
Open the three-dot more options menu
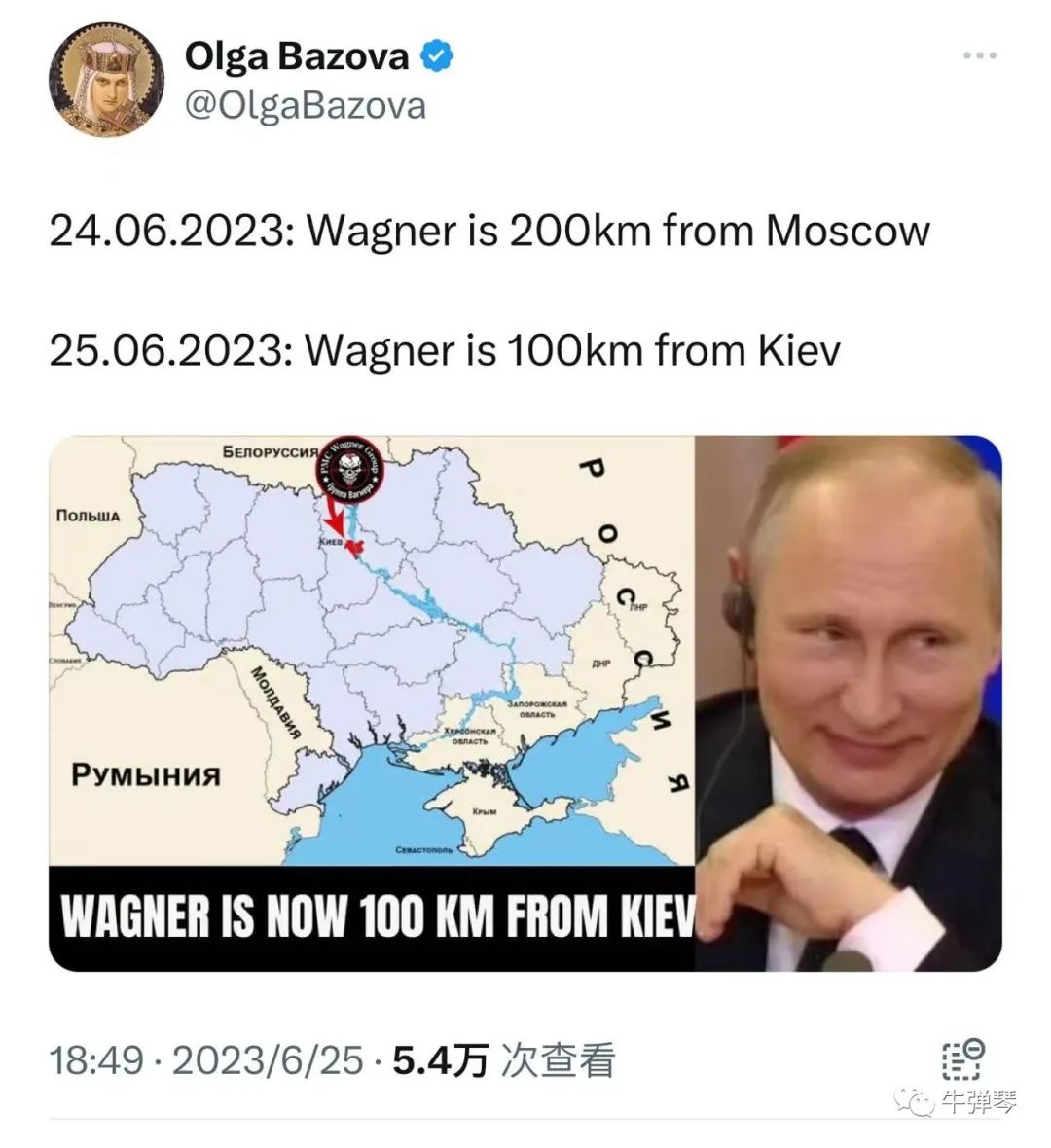[979, 54]
